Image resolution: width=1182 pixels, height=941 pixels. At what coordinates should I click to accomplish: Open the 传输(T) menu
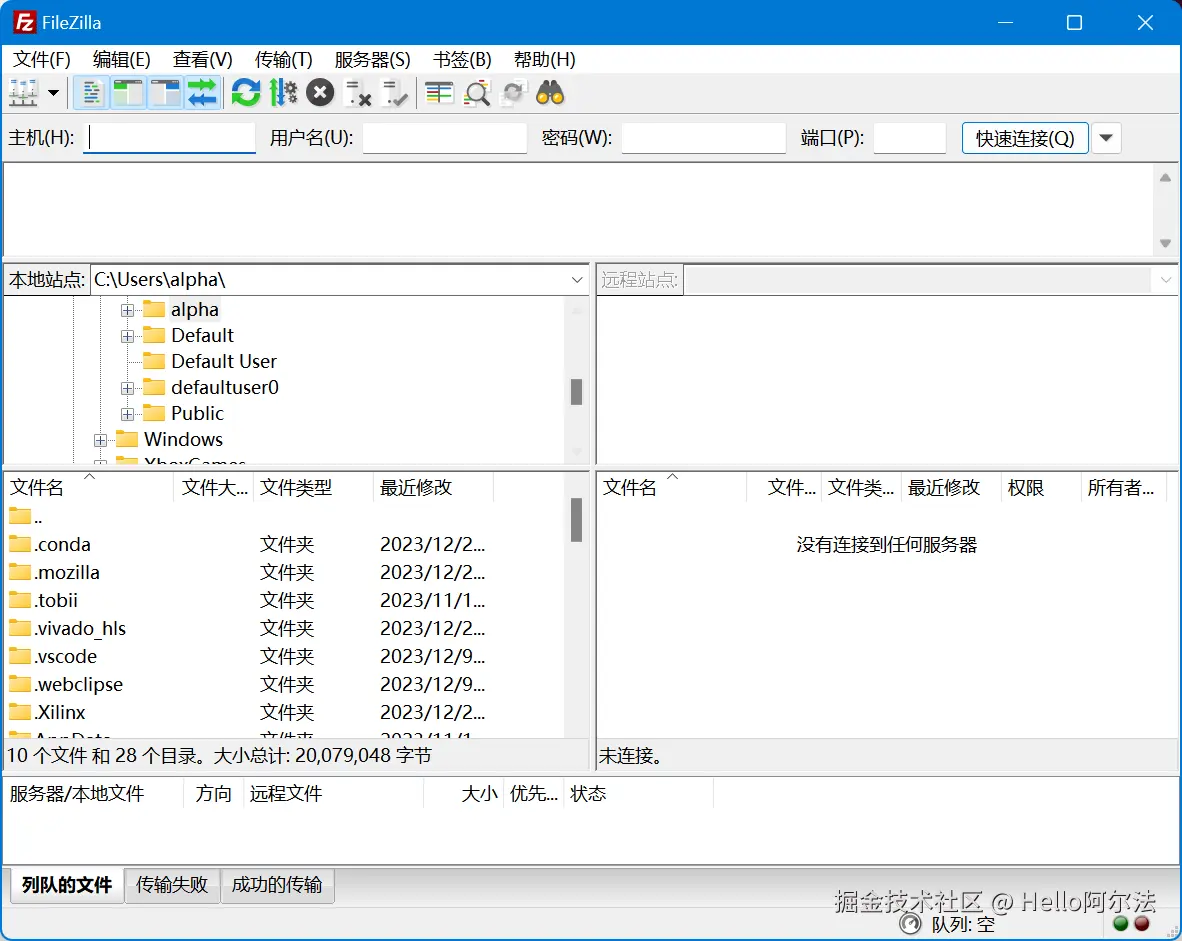tap(283, 60)
